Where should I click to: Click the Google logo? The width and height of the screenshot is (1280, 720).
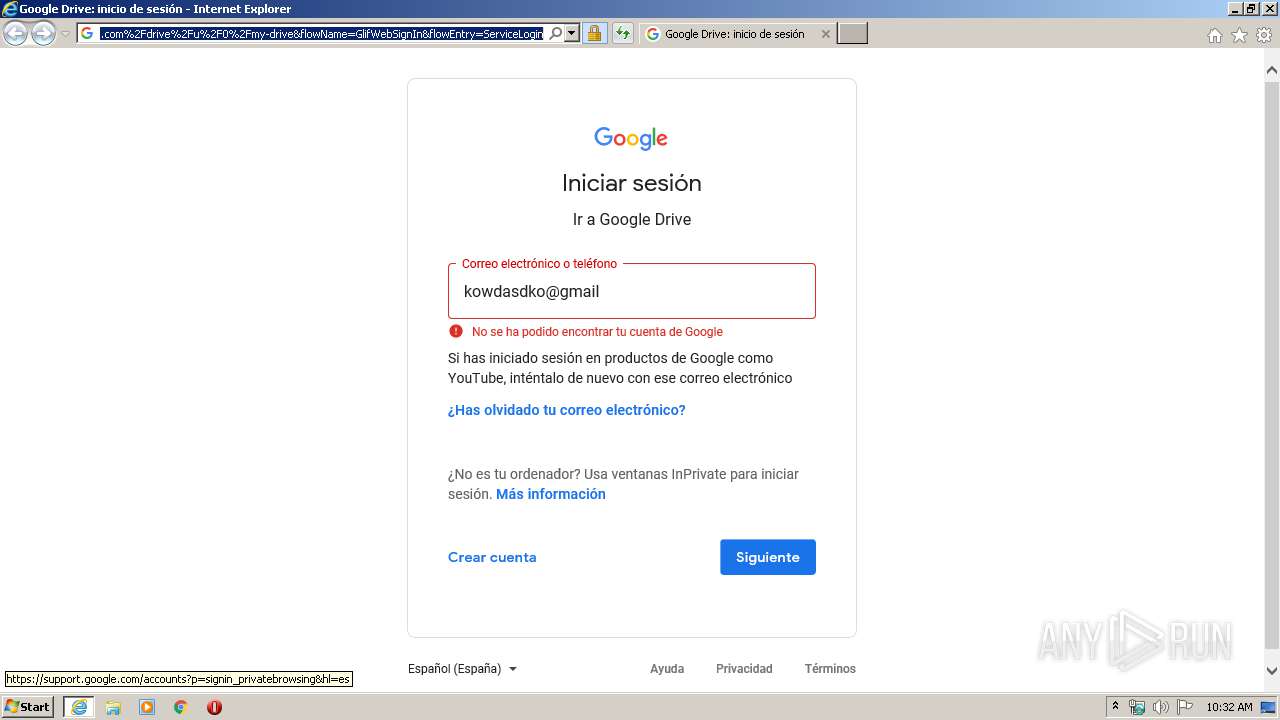631,138
